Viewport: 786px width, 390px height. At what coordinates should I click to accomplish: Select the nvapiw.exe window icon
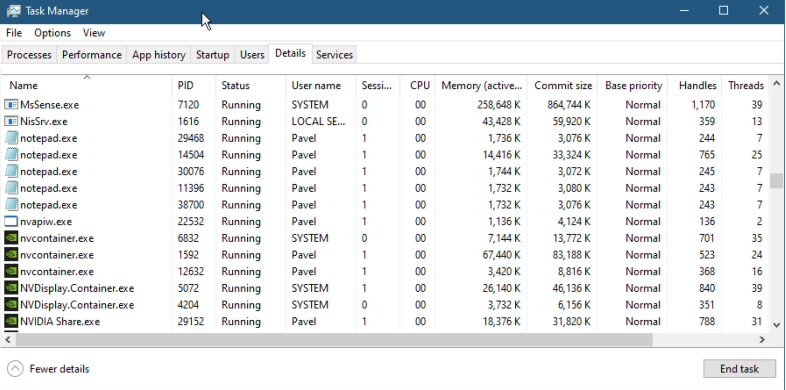pos(11,222)
